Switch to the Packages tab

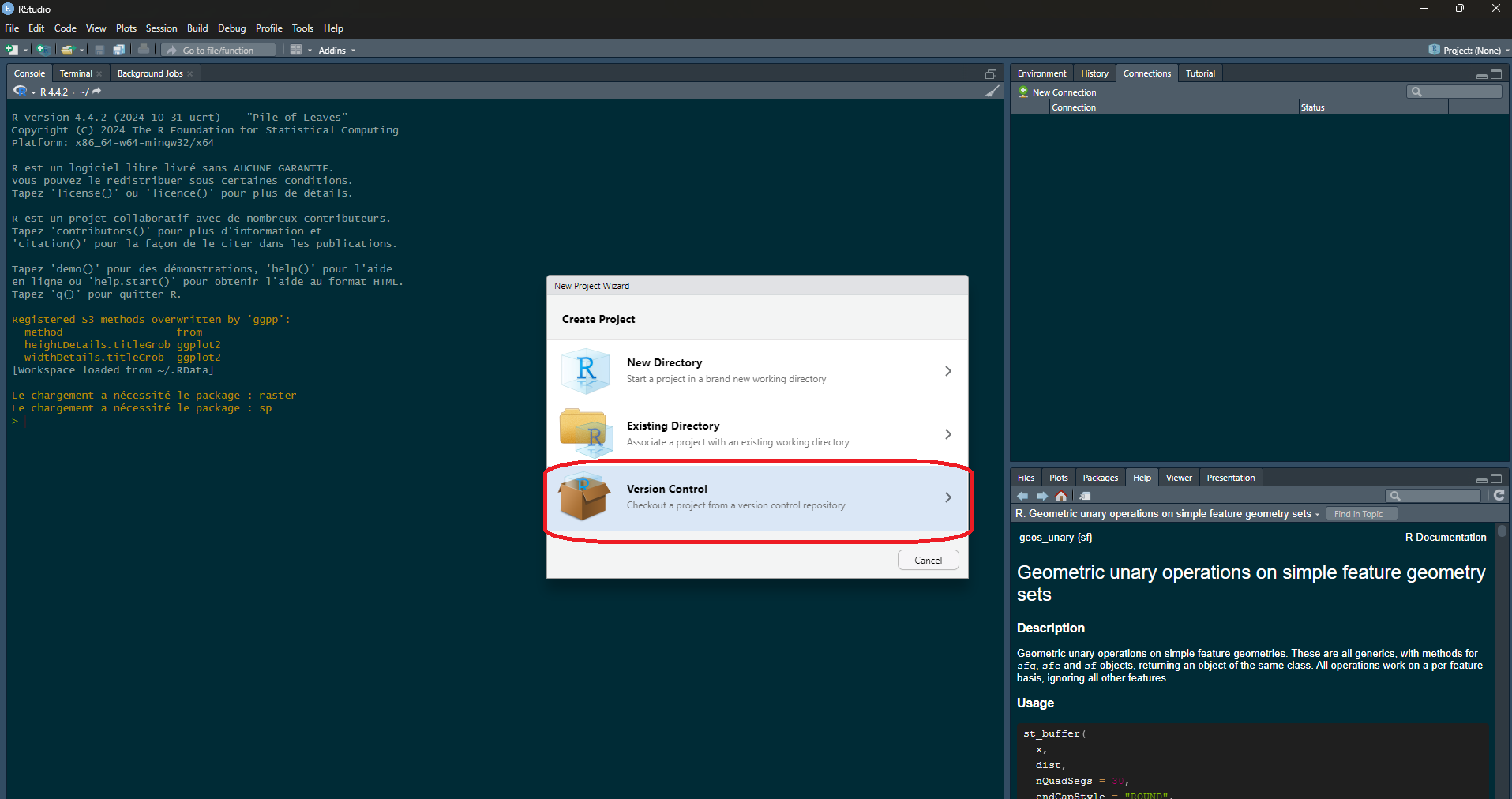[x=1100, y=478]
